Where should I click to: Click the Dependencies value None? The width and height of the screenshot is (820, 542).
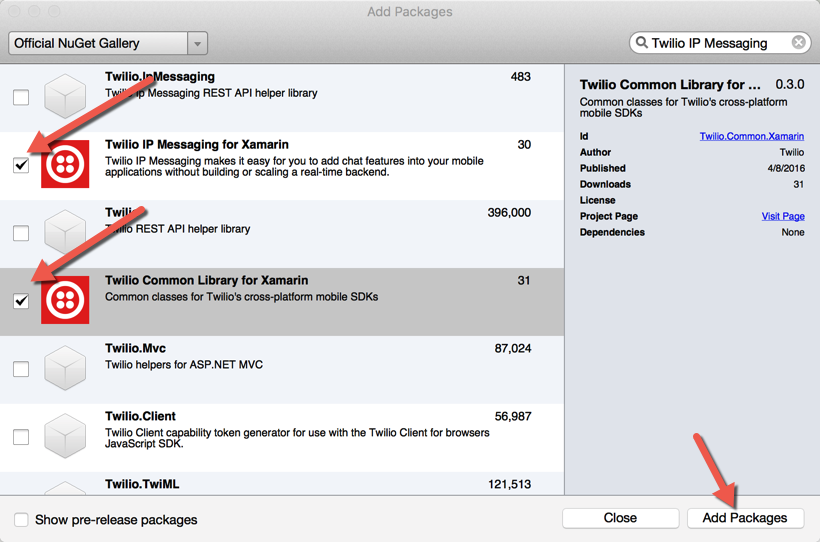pos(793,232)
